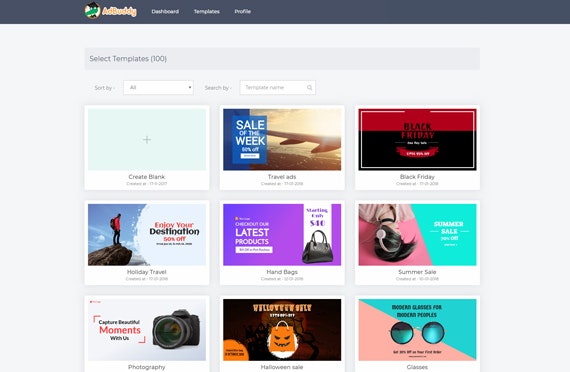570x372 pixels.
Task: Click the Search by label
Action: 218,88
